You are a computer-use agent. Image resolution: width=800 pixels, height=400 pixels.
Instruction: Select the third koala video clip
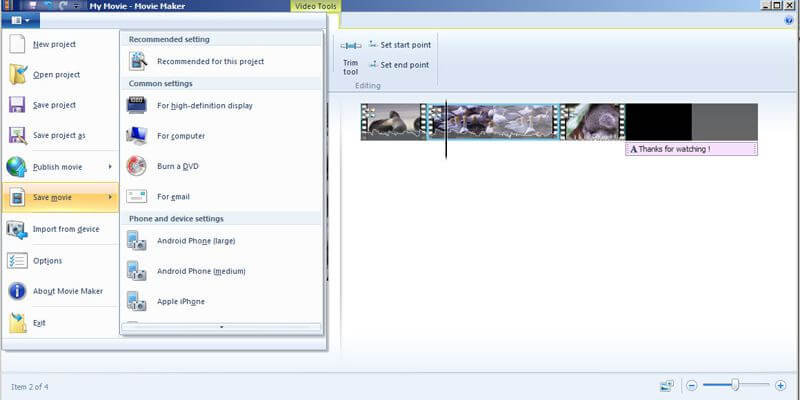(592, 122)
